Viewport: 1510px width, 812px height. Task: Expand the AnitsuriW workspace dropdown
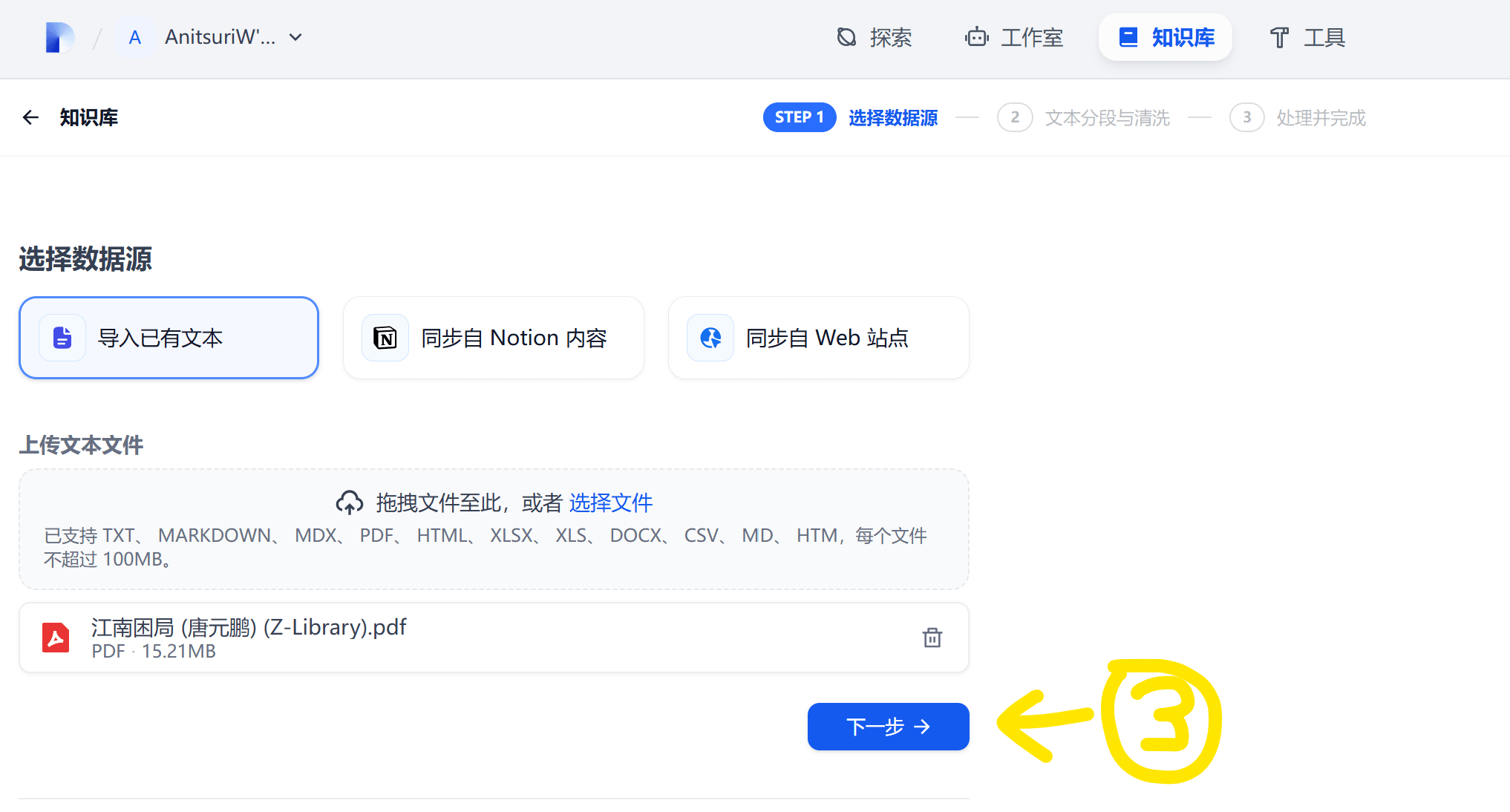(295, 37)
